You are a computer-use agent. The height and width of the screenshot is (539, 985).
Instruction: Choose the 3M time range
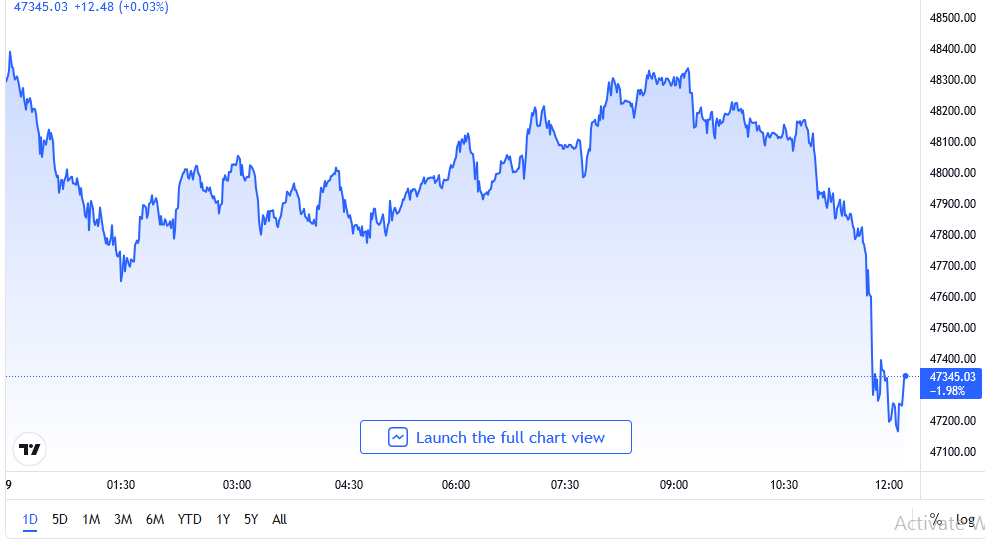click(123, 519)
